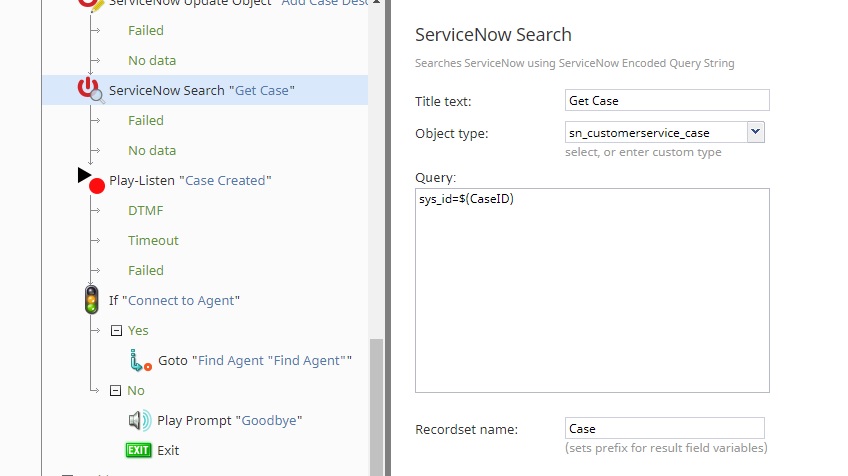Click the ServiceNow Search block icon

90,90
